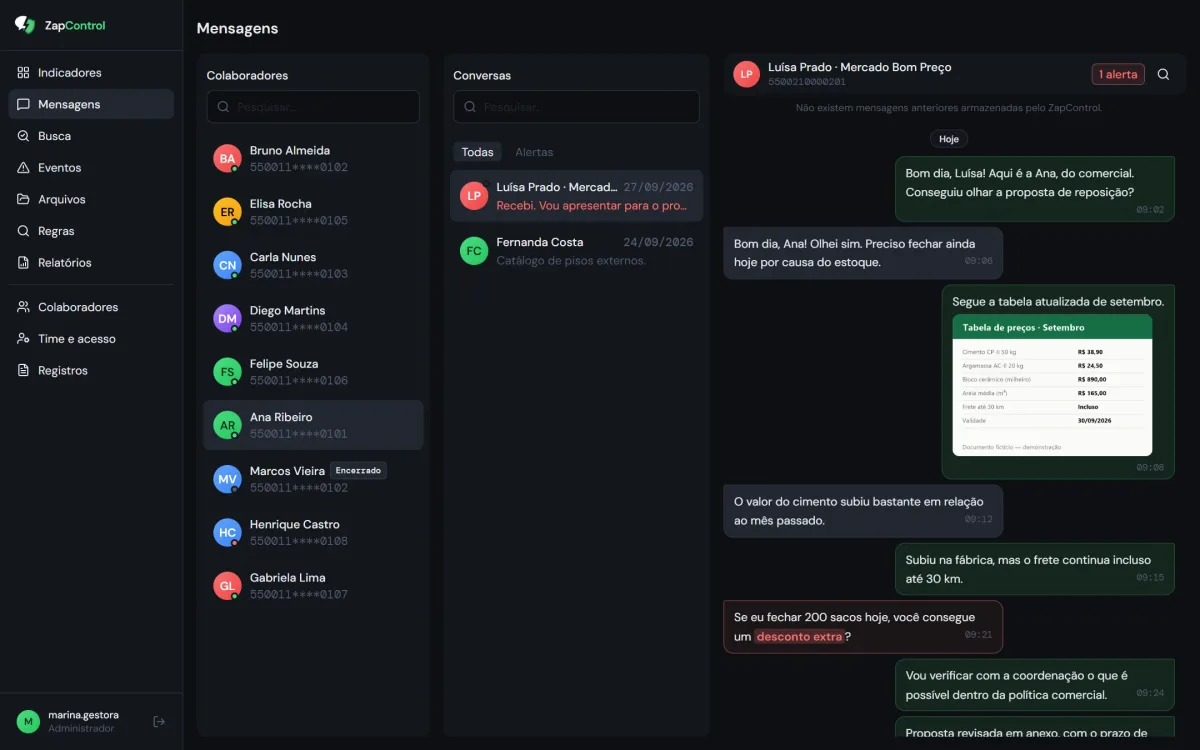Click the marina.gestora user name

click(83, 714)
